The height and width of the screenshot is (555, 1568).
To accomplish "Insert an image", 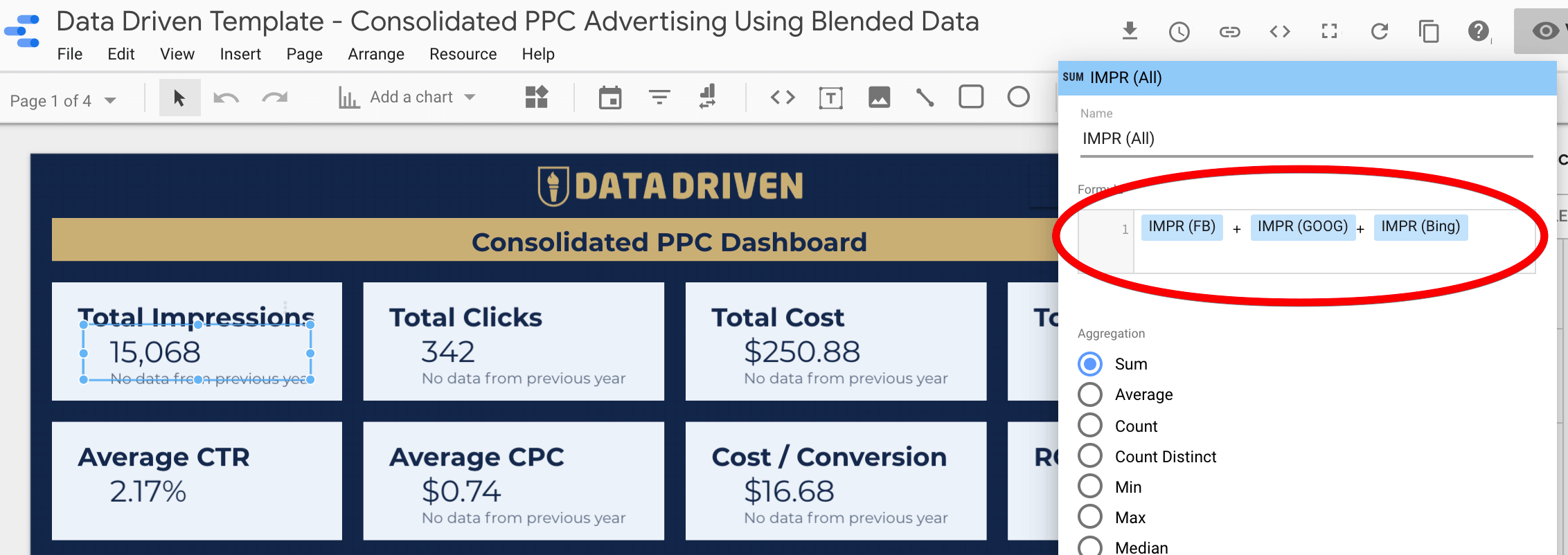I will (879, 98).
